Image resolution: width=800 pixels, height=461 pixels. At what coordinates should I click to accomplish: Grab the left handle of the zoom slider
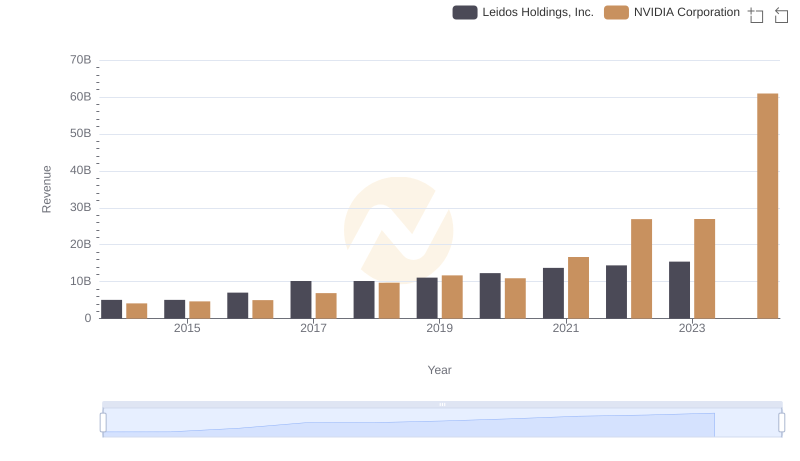tap(103, 423)
